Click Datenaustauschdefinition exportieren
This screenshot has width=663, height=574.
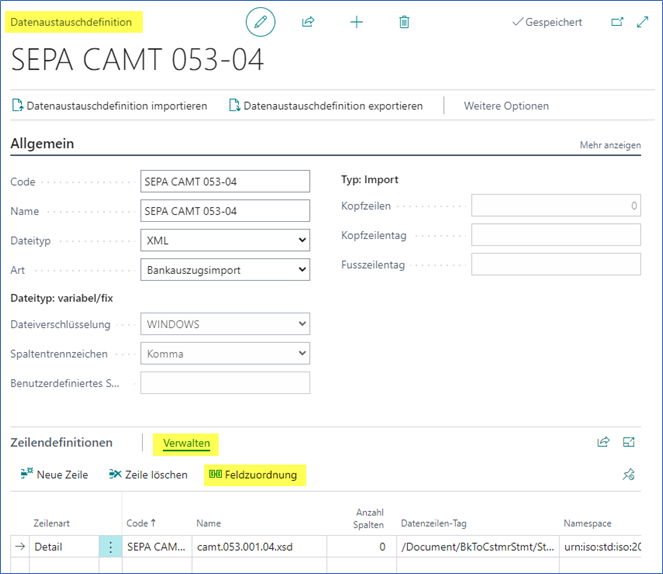[326, 106]
